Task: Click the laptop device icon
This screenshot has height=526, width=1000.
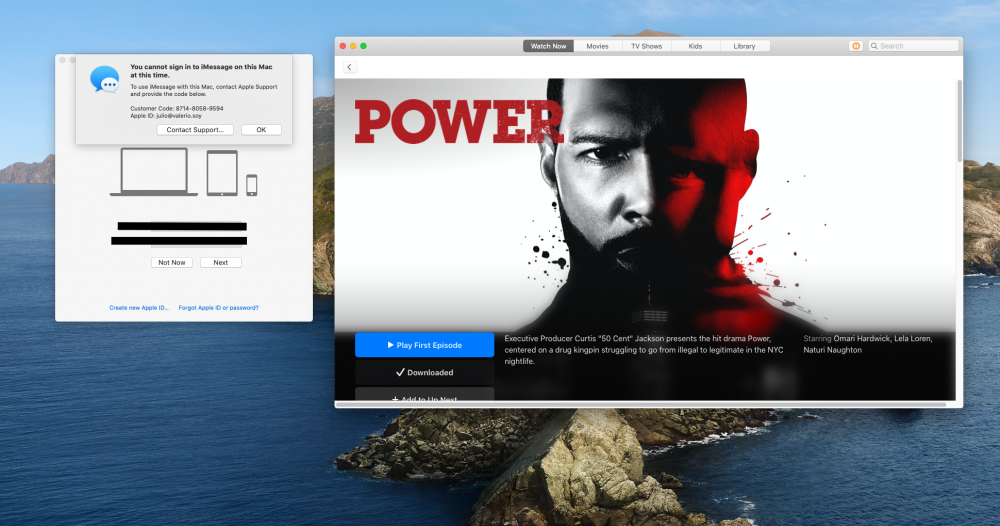Action: click(154, 172)
